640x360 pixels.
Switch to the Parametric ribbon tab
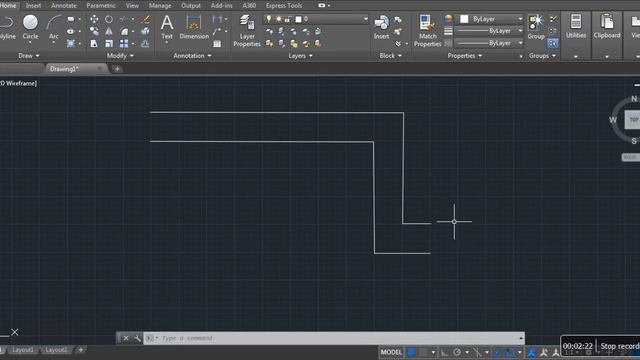pos(101,5)
